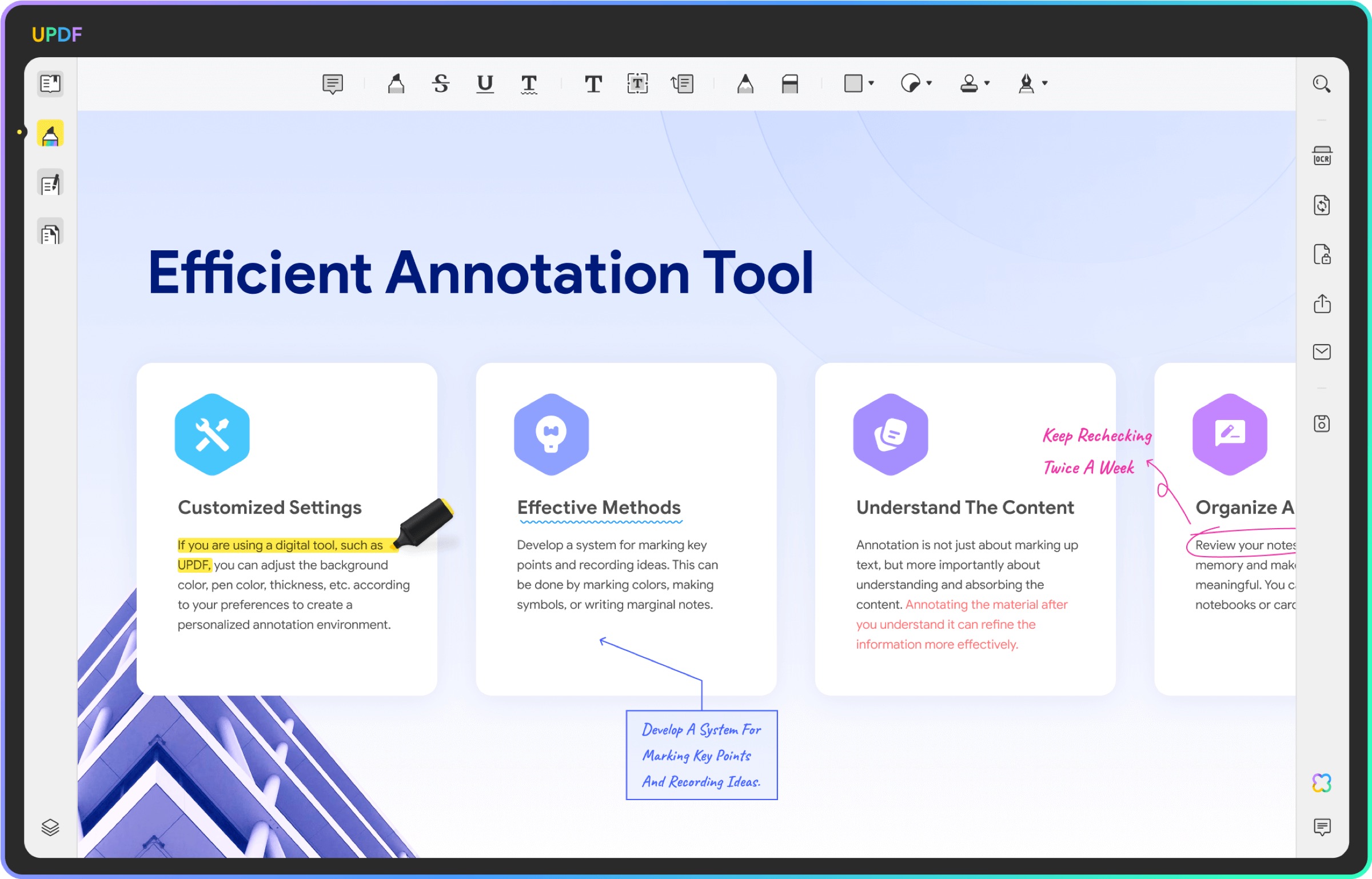The height and width of the screenshot is (879, 1372).
Task: Select the sticky note comment tool
Action: coord(332,84)
